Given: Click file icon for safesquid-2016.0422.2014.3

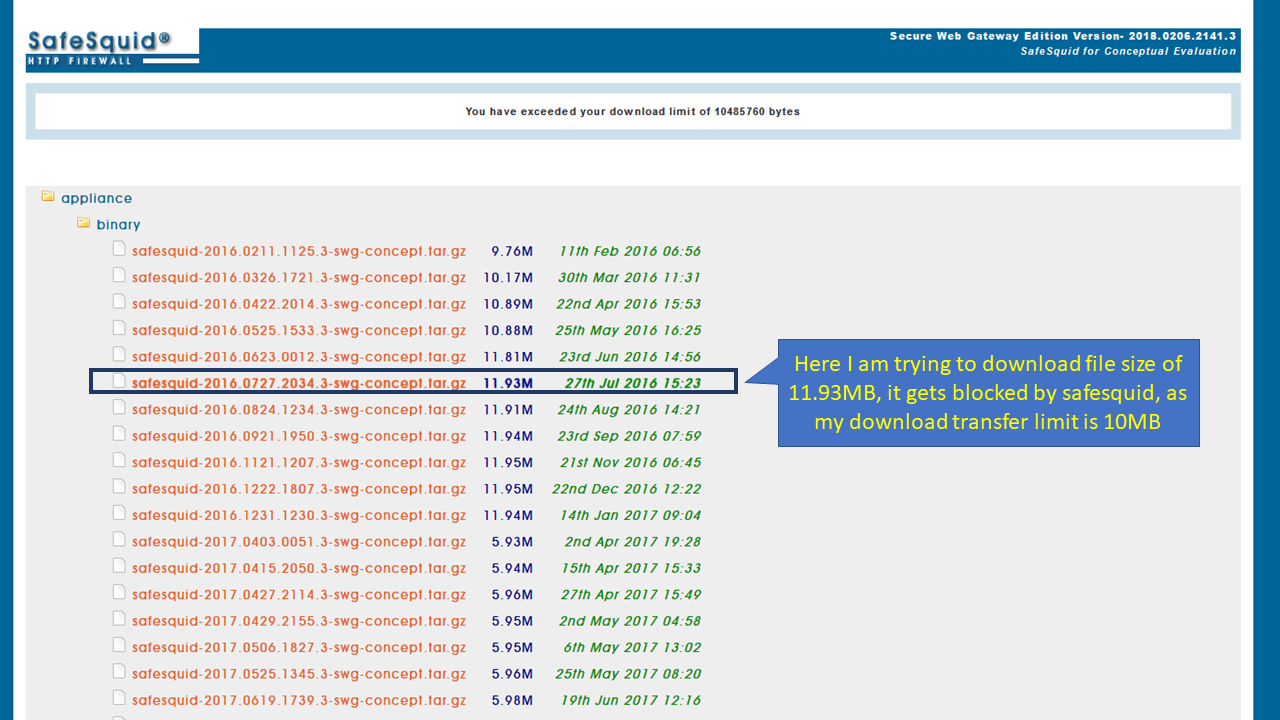Looking at the screenshot, I should (x=119, y=302).
